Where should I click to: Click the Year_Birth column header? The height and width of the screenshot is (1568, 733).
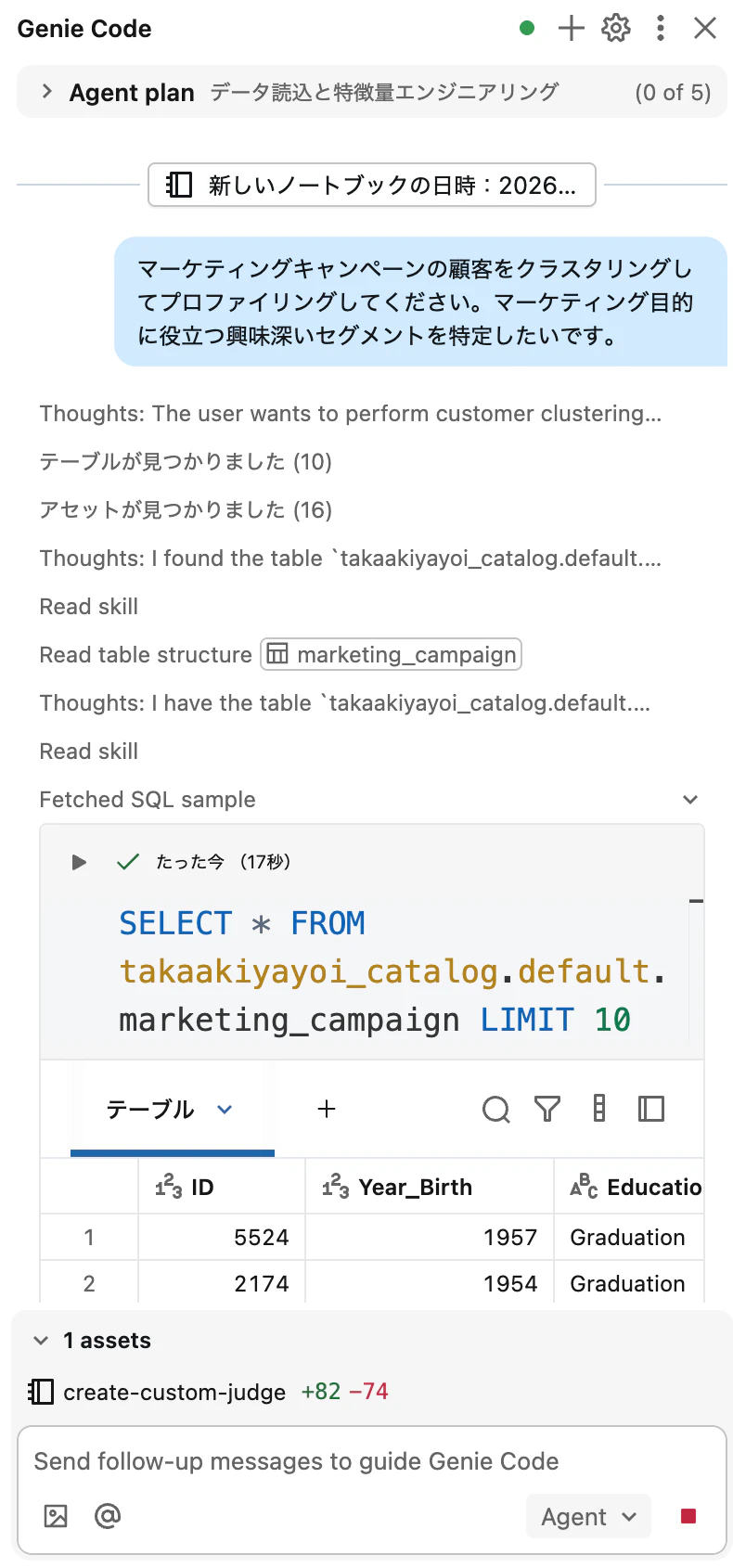[x=430, y=1187]
